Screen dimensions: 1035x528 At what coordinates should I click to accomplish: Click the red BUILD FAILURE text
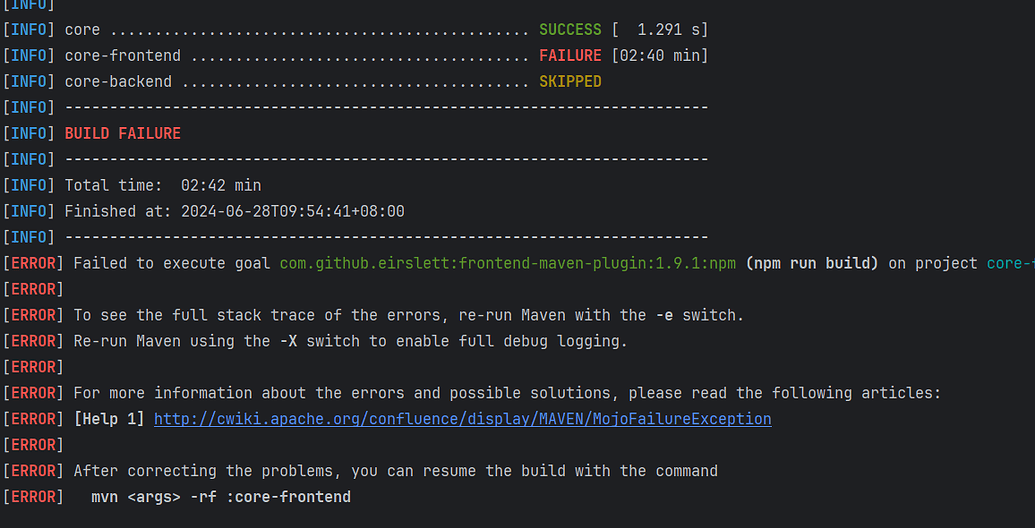pyautogui.click(x=122, y=133)
